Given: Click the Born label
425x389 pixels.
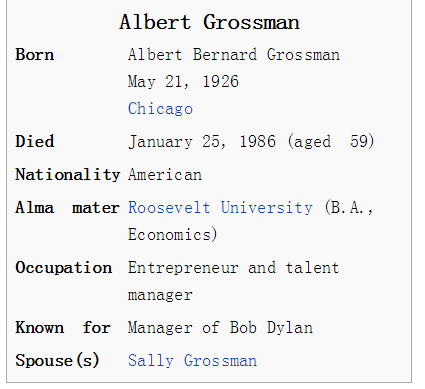Looking at the screenshot, I should (35, 55).
